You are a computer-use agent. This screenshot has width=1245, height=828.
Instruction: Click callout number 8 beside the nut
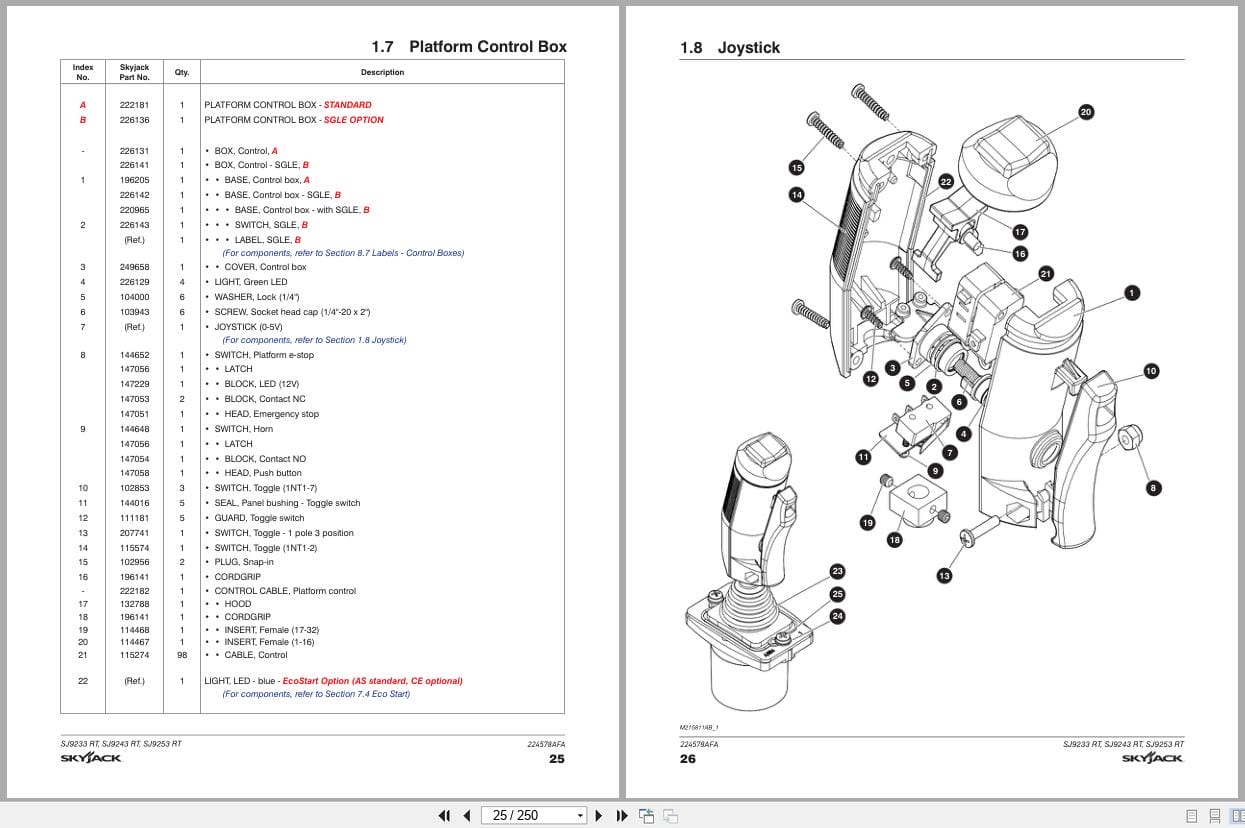tap(1153, 488)
